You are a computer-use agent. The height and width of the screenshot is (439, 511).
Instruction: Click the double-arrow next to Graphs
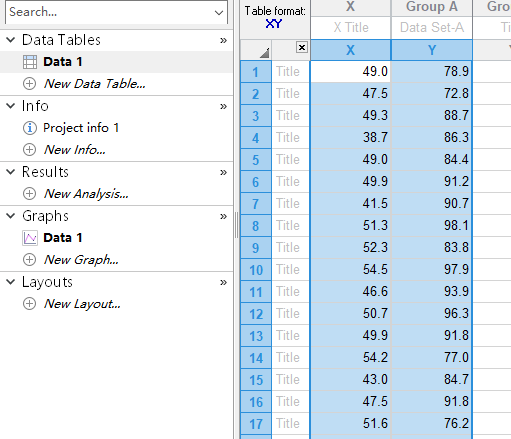223,216
